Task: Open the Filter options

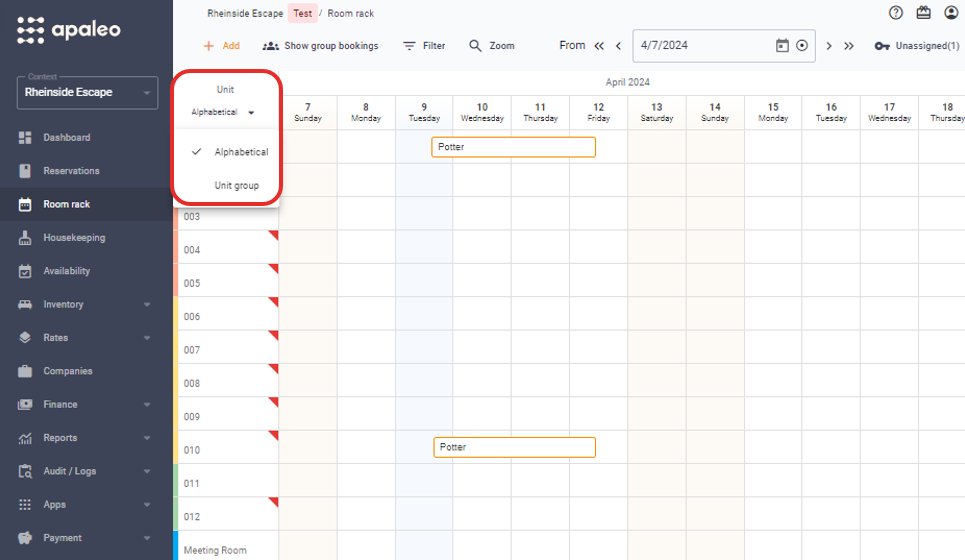Action: tap(424, 46)
